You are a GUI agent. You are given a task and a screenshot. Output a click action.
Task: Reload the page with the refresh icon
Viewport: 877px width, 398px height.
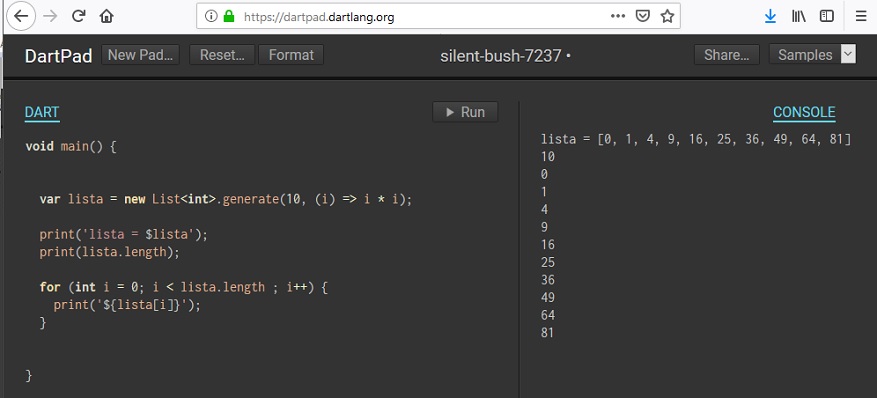(78, 16)
